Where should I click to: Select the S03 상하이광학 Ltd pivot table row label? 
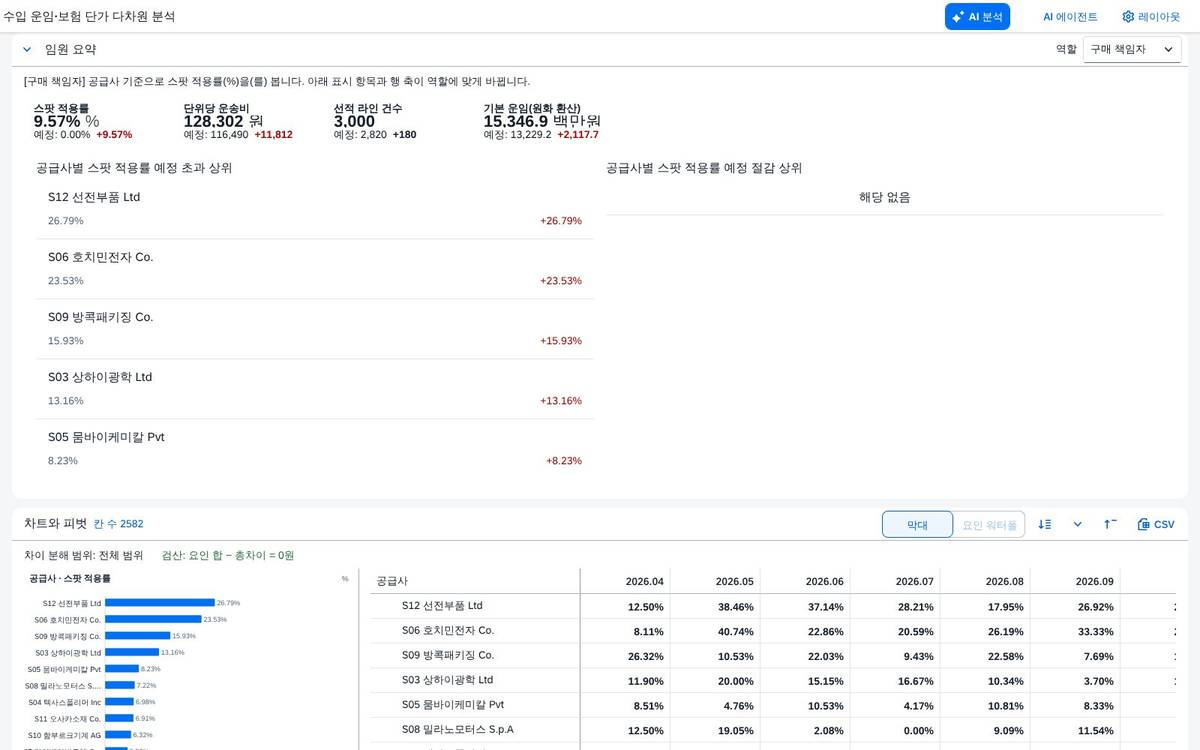tap(447, 680)
